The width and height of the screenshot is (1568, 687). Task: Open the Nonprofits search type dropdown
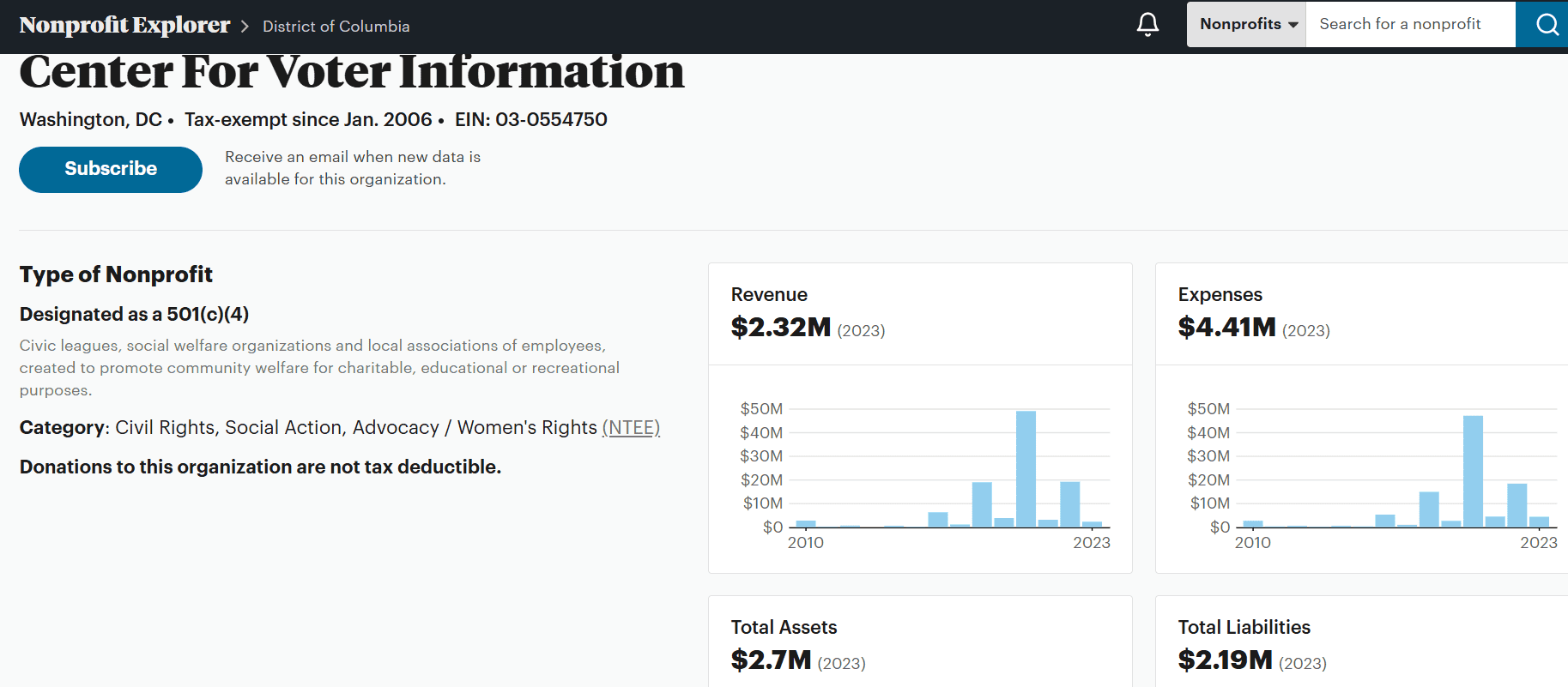coord(1247,24)
